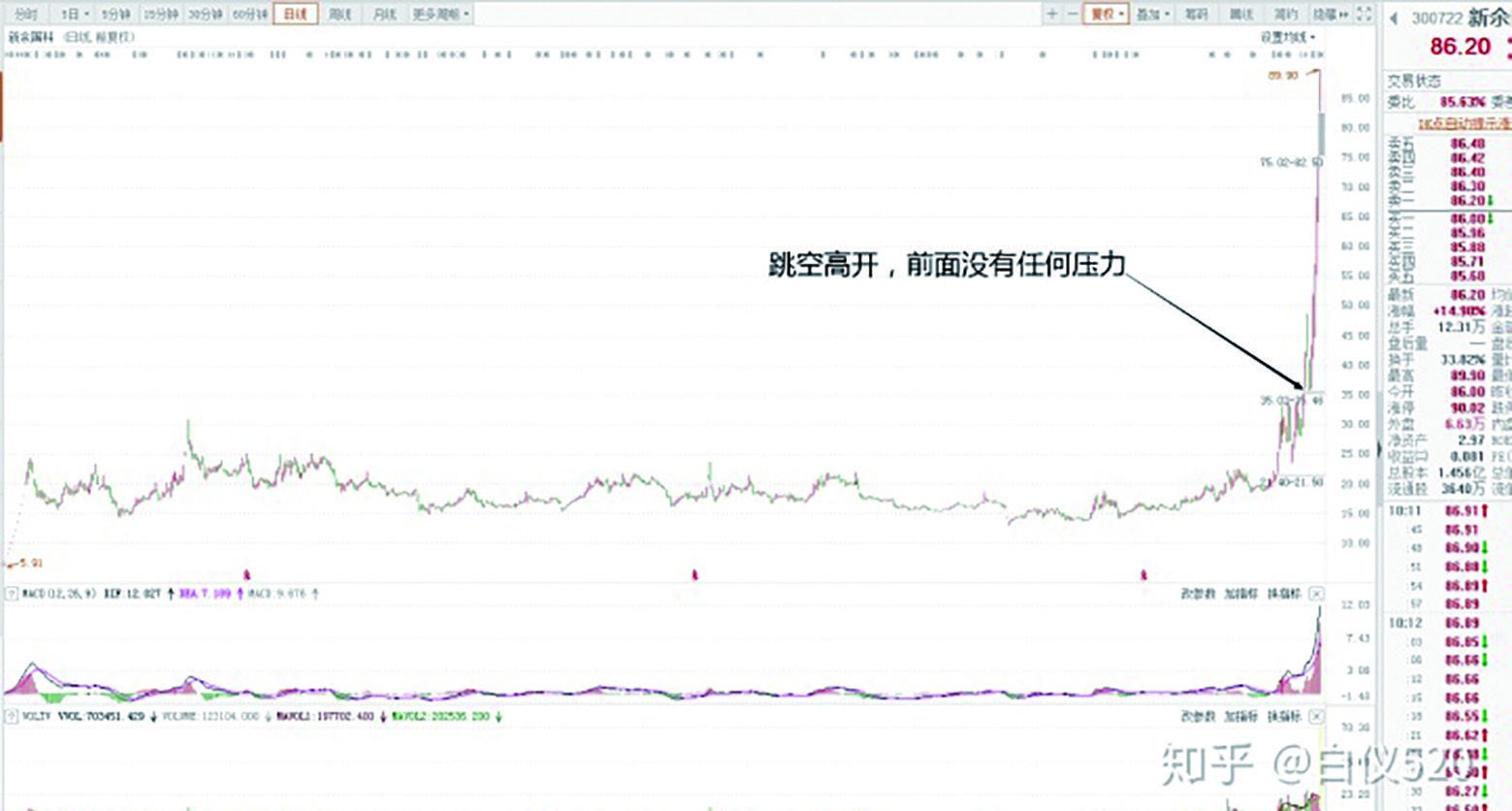Viewport: 1512px width, 811px height.
Task: Open the 简约 view mode
Action: [x=1287, y=14]
